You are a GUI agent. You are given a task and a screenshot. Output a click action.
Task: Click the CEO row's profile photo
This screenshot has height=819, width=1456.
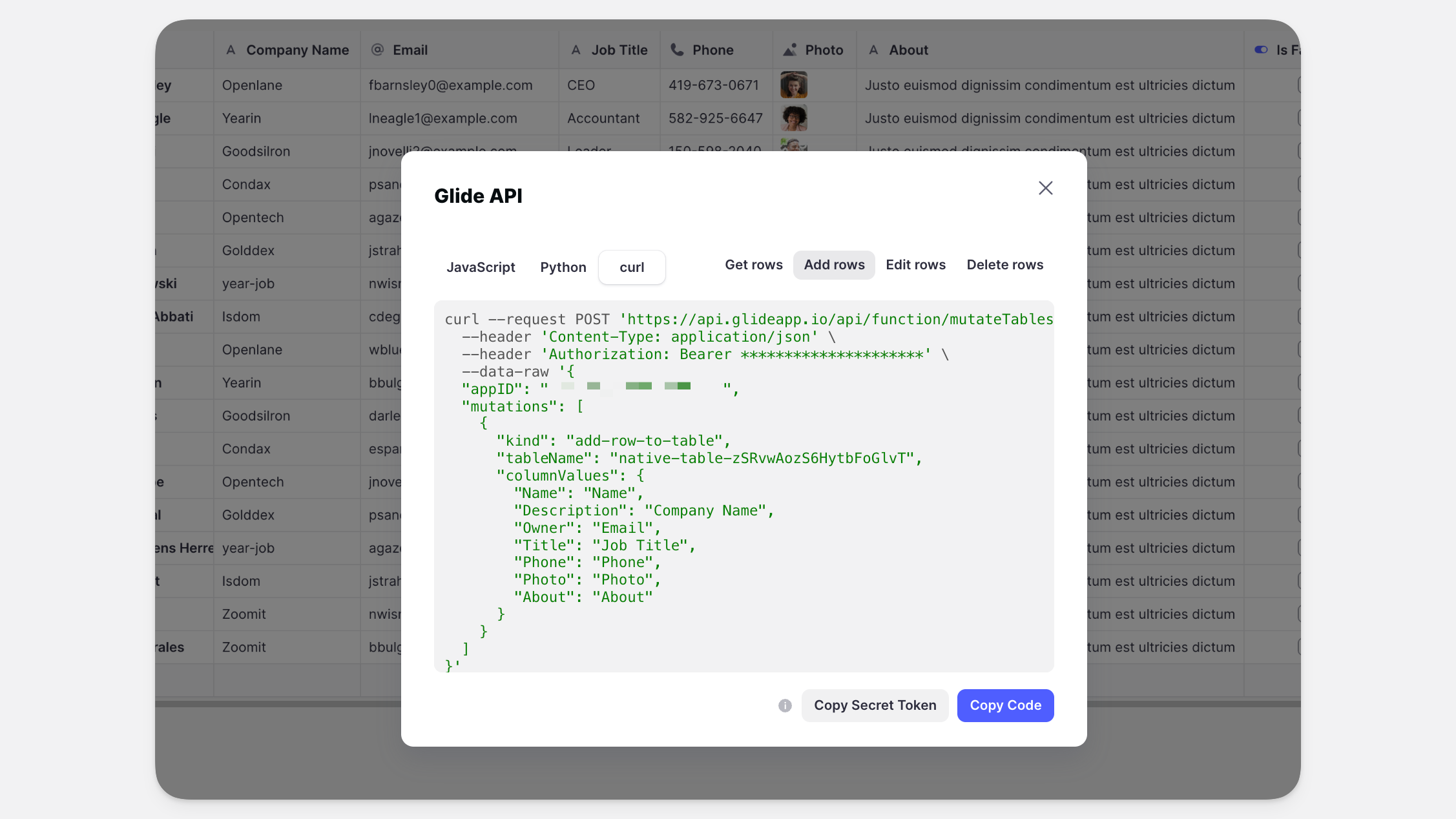coord(793,85)
